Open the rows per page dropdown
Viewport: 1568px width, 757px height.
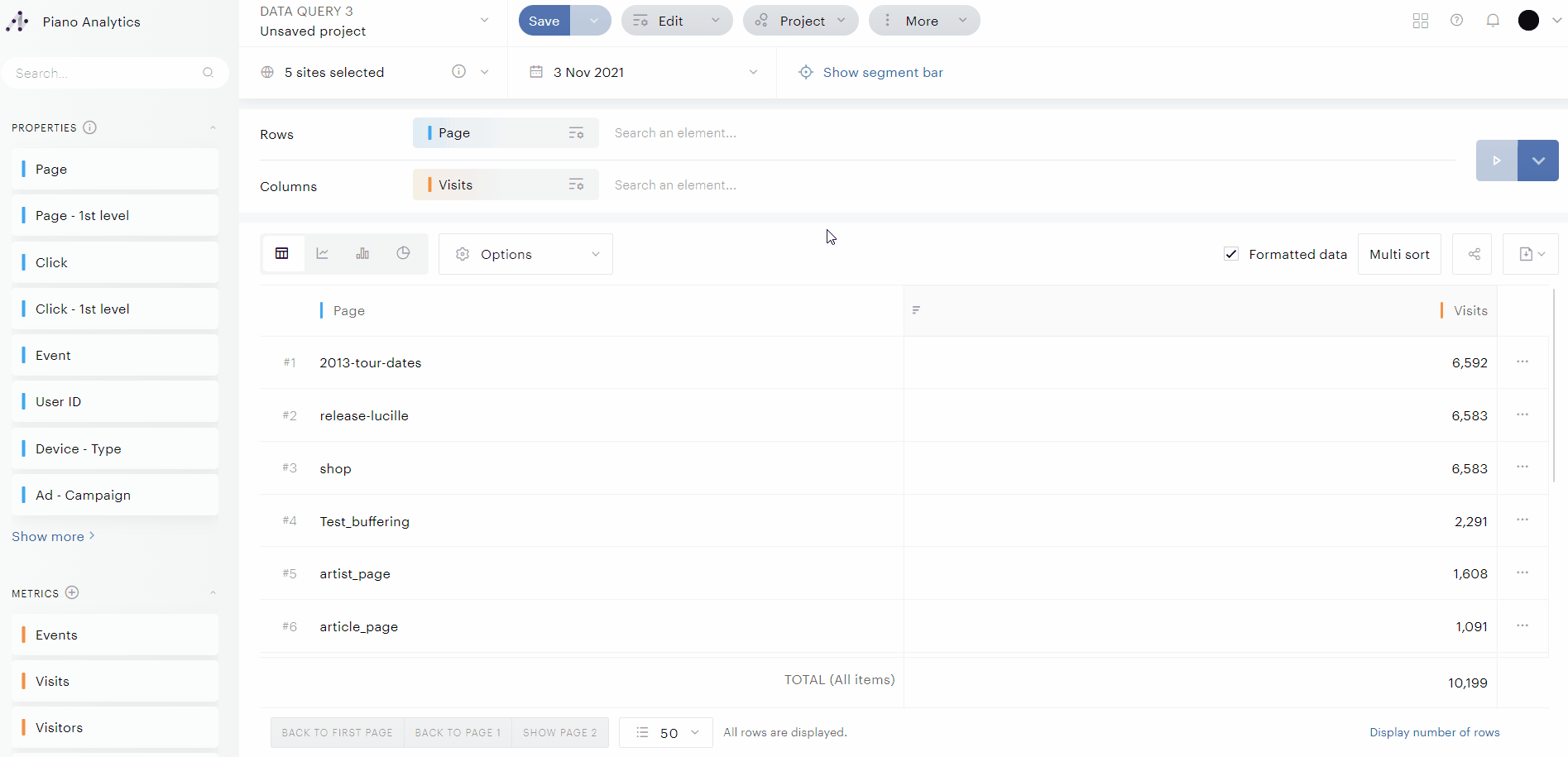pos(666,733)
